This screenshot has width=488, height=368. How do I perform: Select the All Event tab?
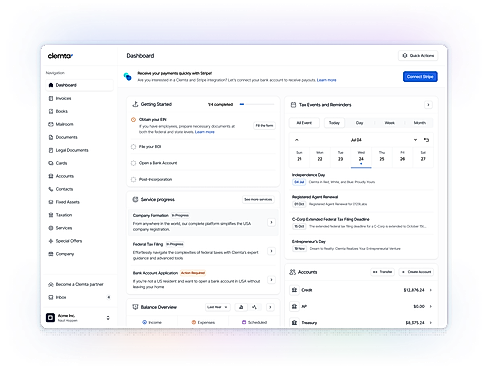coord(304,123)
